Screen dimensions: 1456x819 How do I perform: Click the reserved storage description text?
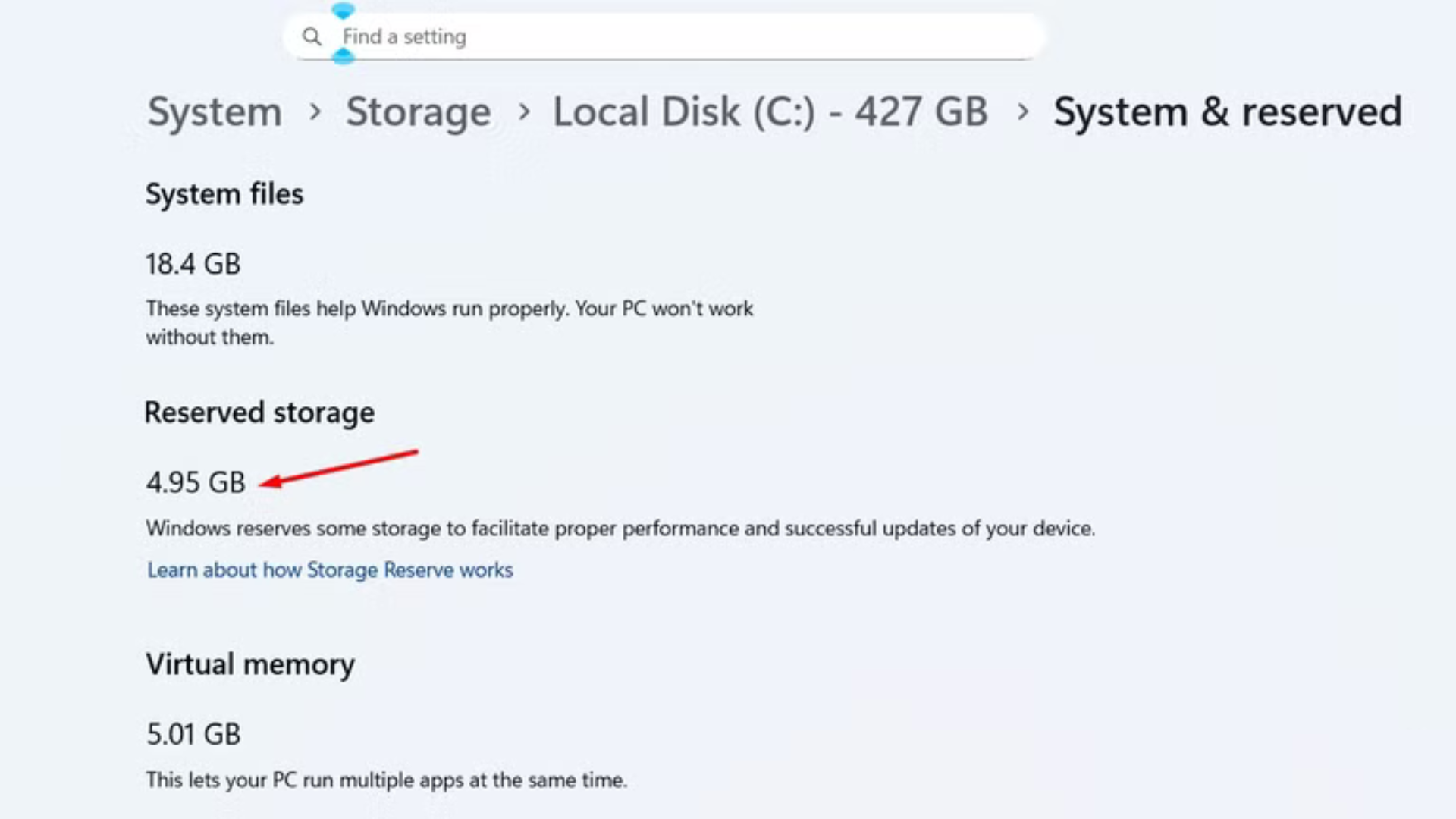coord(620,529)
